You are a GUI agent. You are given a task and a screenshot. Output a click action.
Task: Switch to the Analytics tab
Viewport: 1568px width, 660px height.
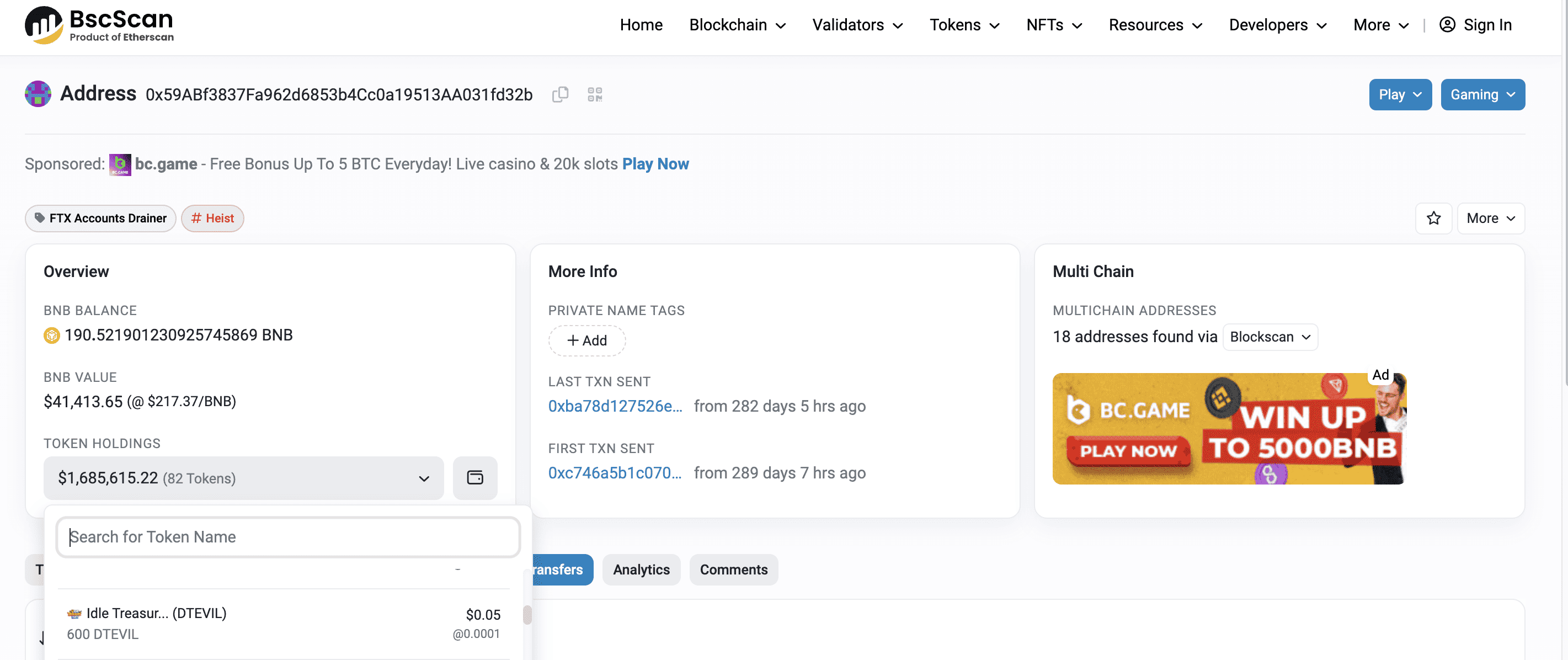pos(641,569)
